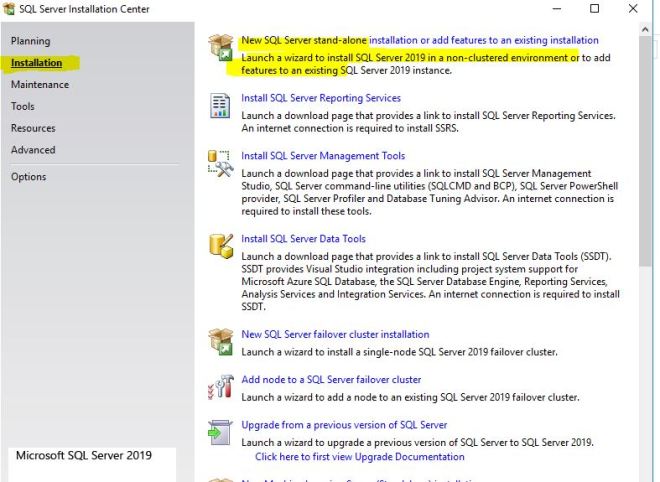
Task: Click the Management Tools wrench icon
Action: pyautogui.click(x=220, y=164)
